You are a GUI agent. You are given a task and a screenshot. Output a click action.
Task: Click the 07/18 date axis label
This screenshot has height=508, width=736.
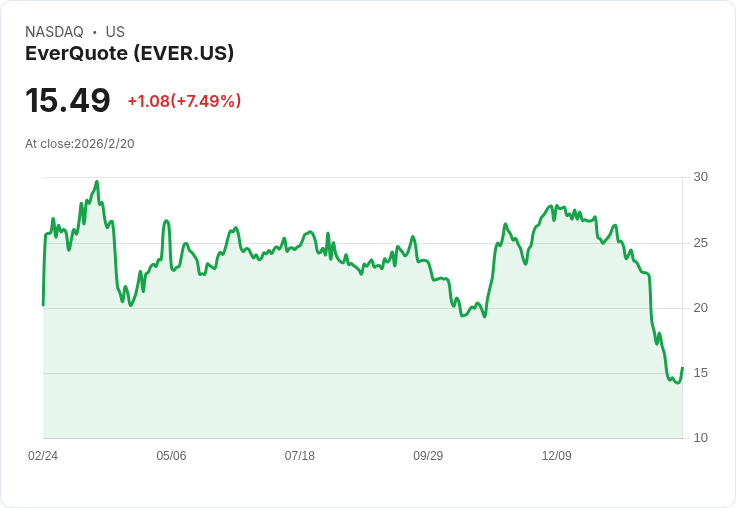pyautogui.click(x=299, y=455)
